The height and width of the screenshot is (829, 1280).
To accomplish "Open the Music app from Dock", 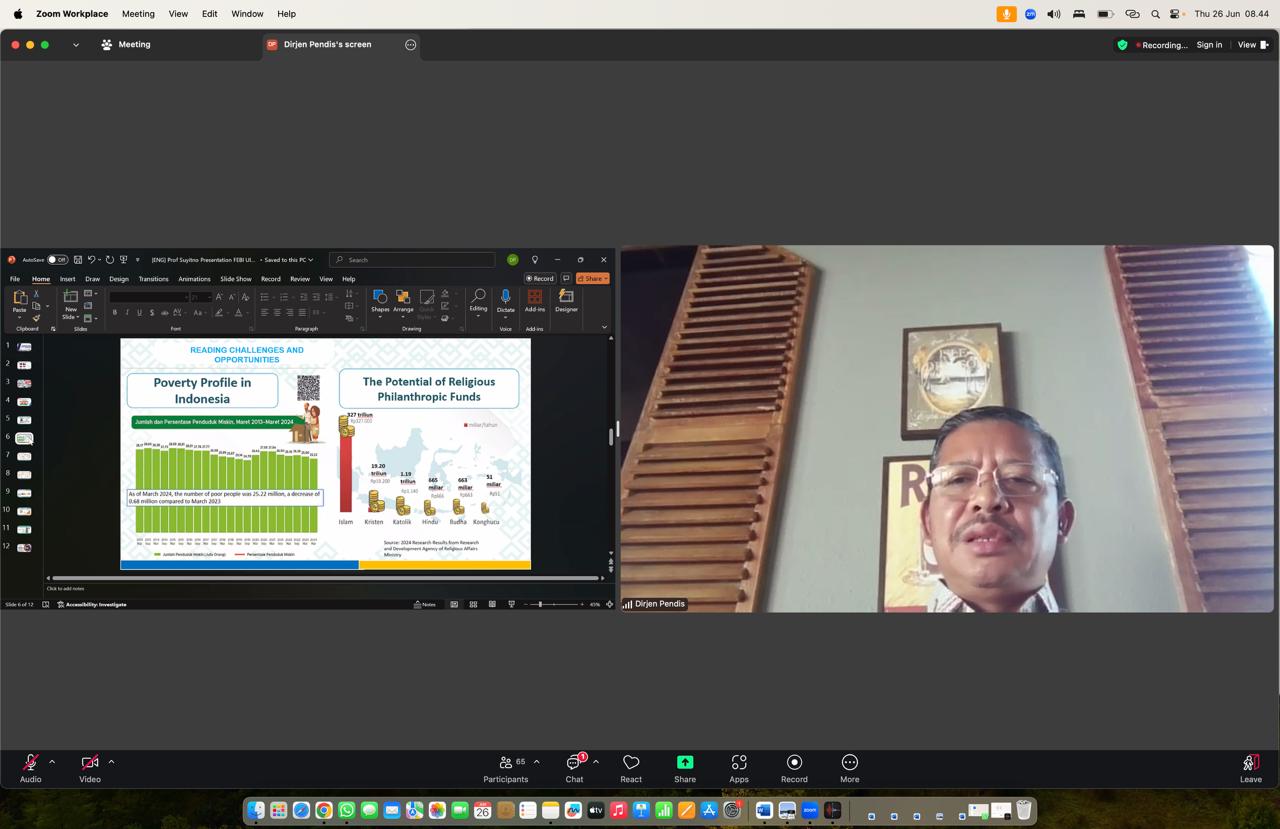I will pos(618,811).
